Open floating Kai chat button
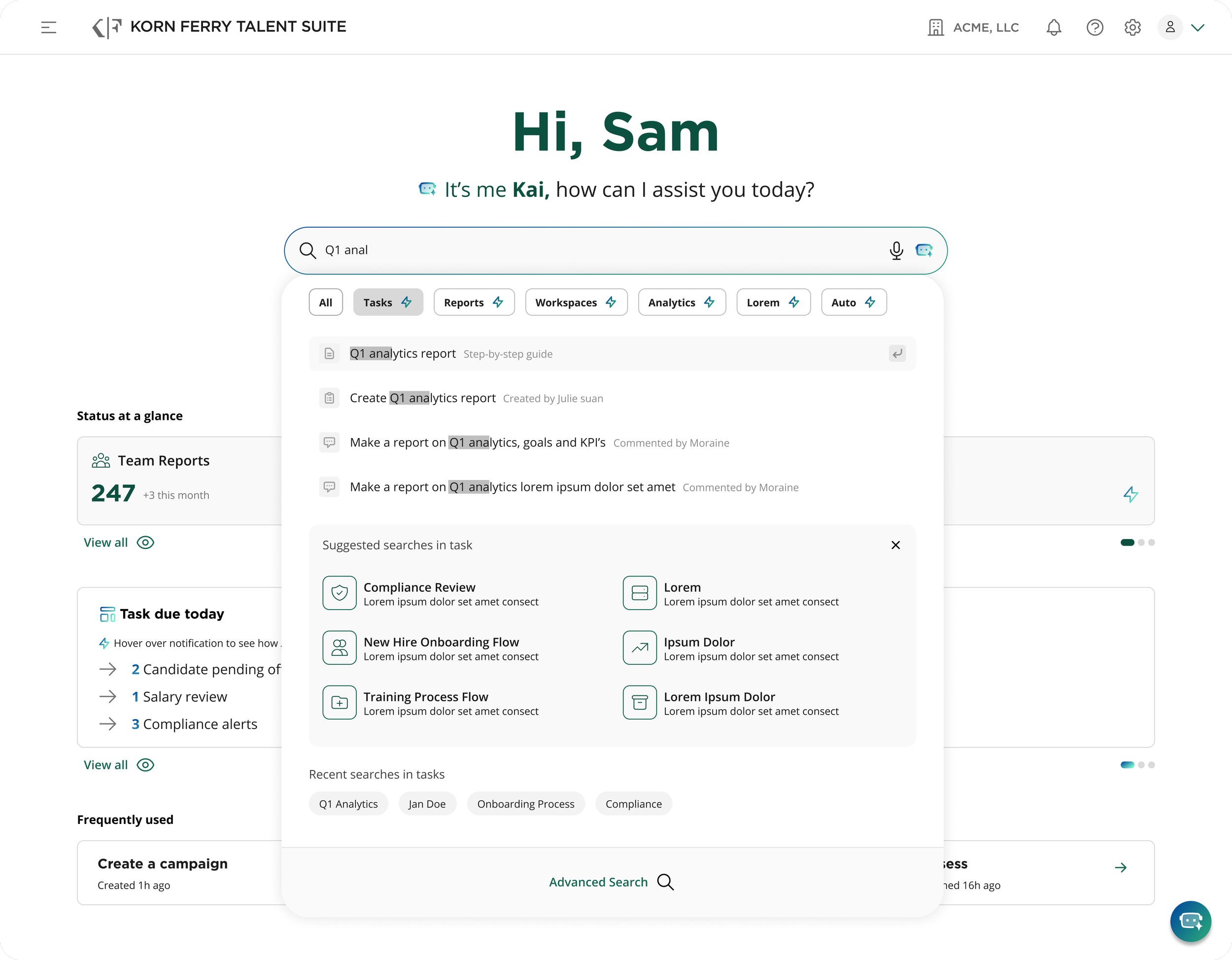Screen dimensions: 1232x960 pos(1190,921)
